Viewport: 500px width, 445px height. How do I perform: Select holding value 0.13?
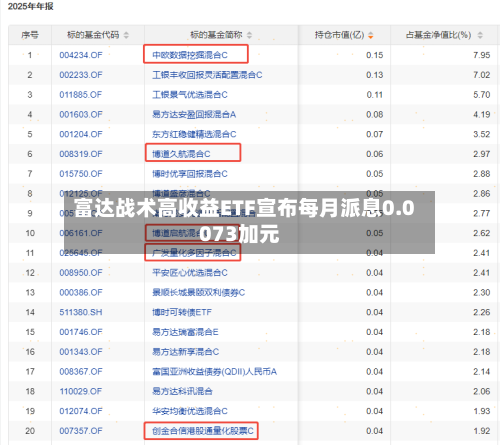coord(374,75)
